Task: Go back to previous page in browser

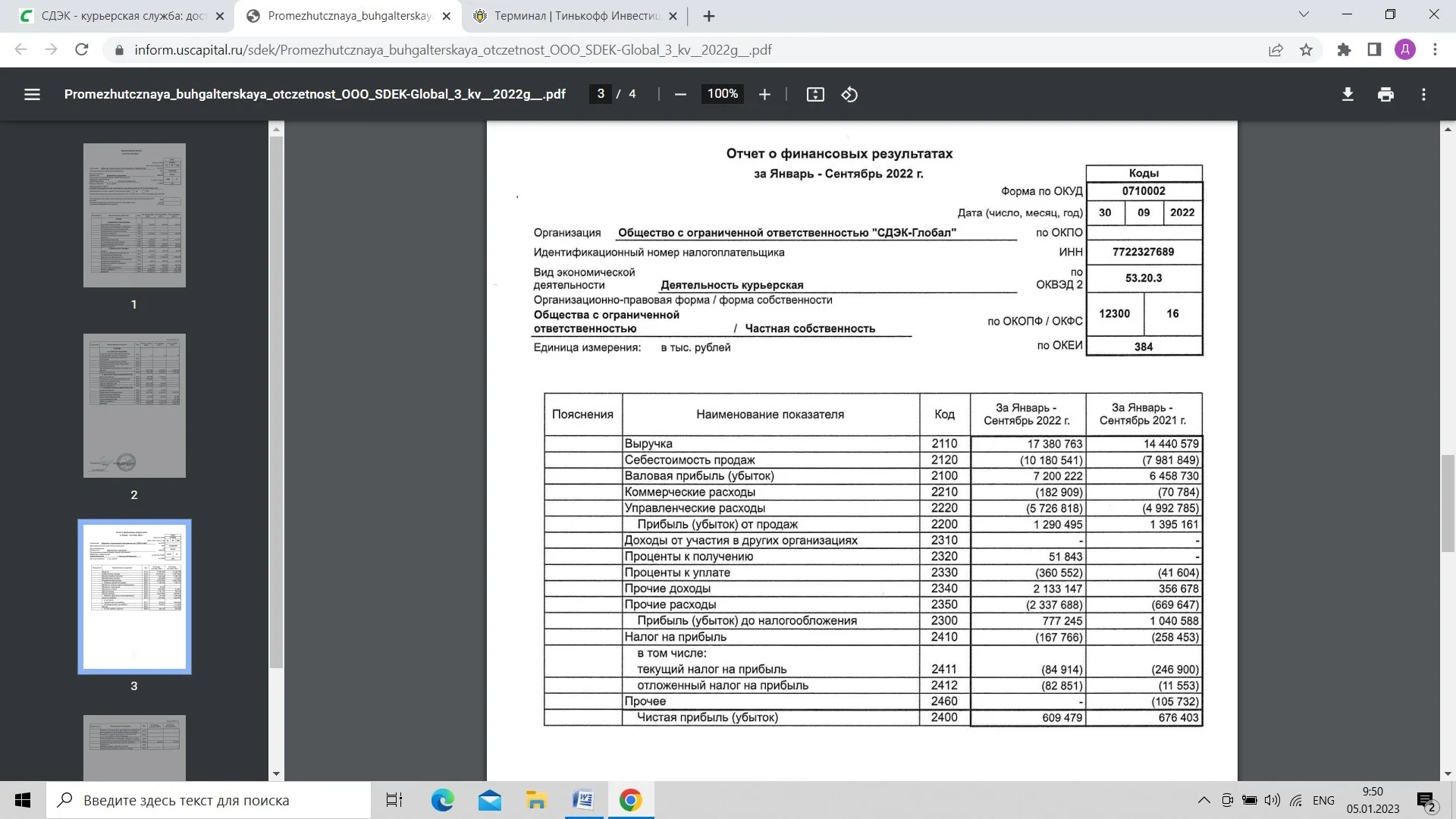Action: tap(20, 49)
